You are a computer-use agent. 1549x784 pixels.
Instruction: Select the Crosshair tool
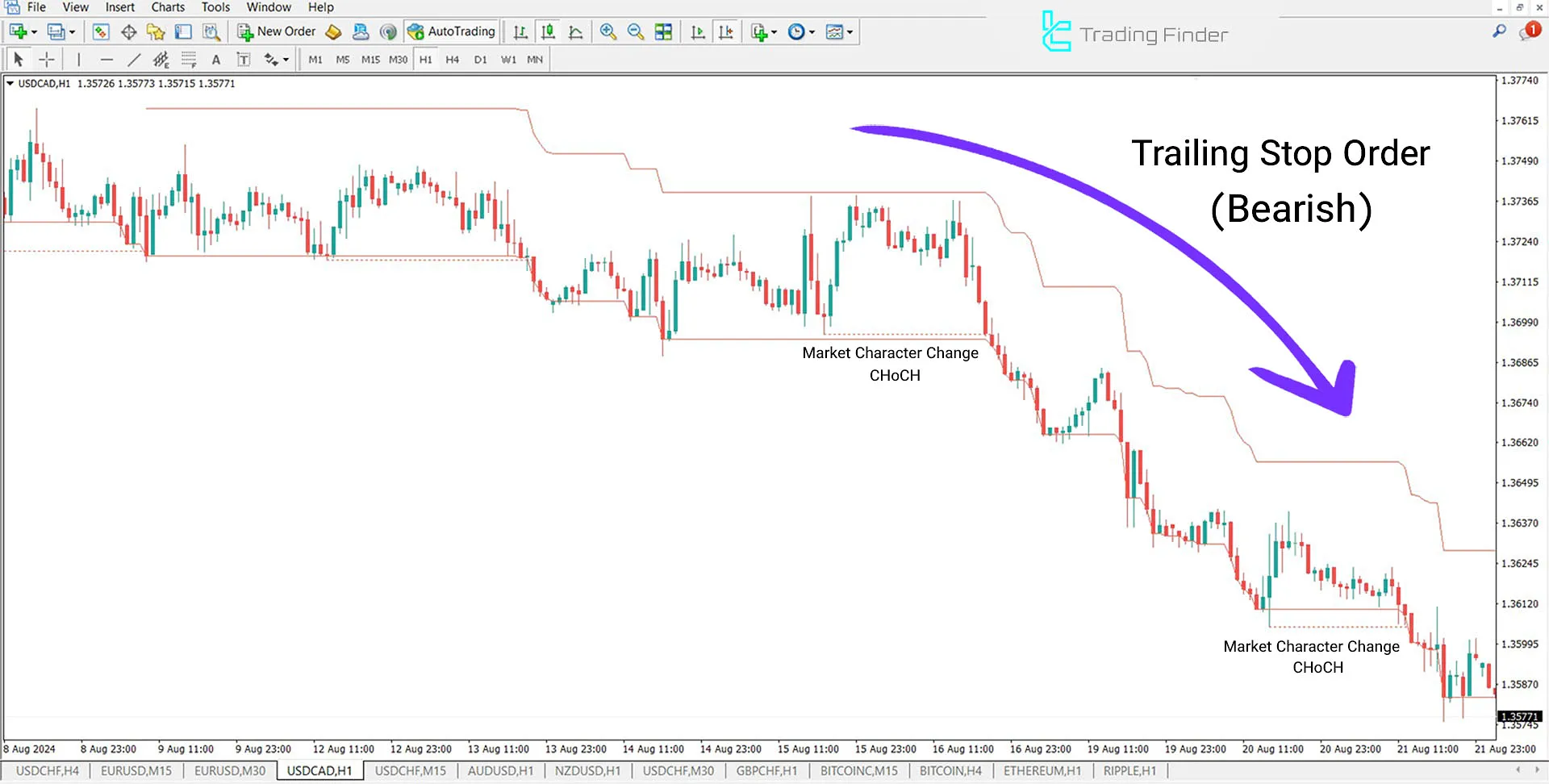coord(46,59)
